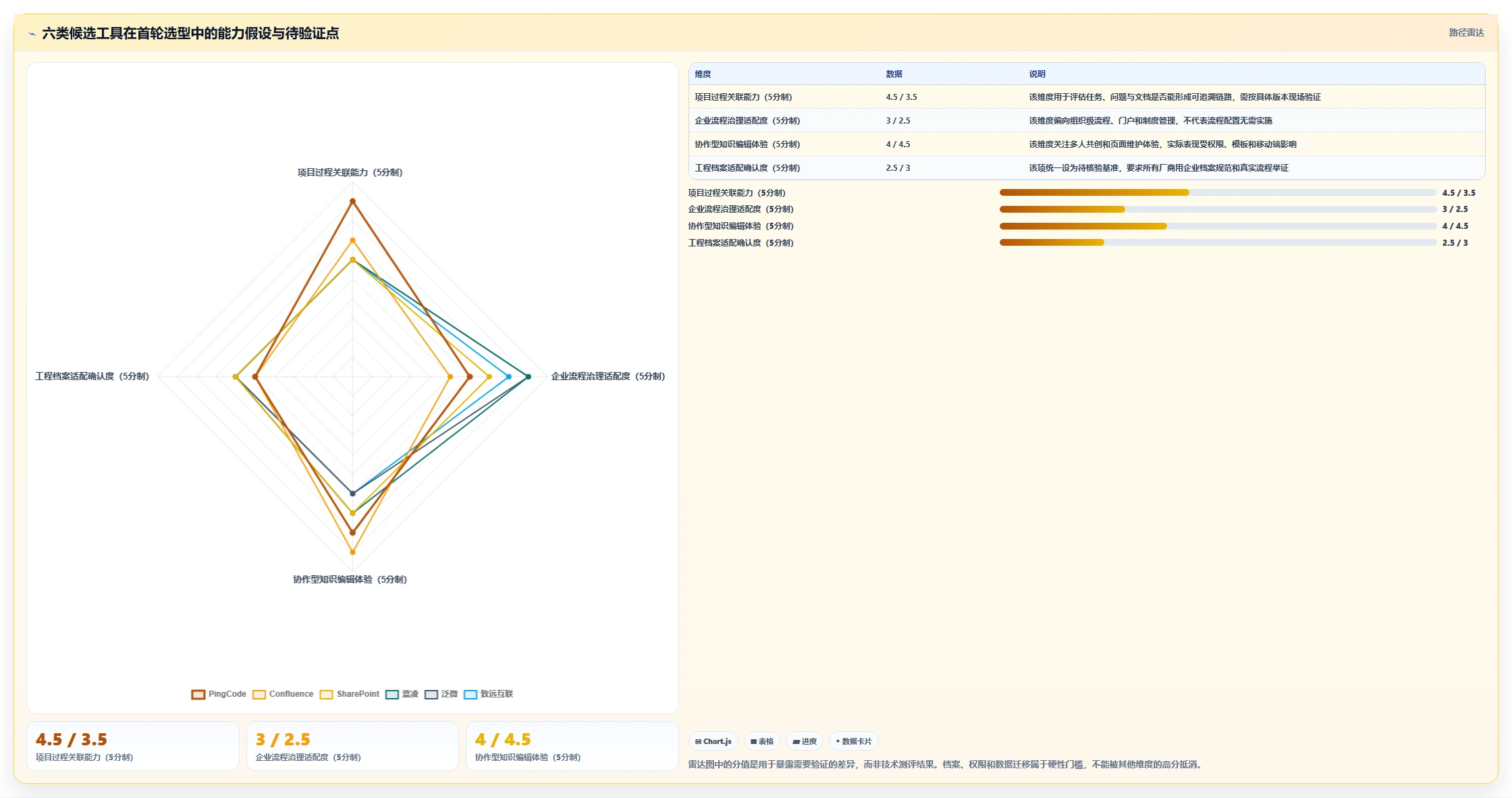Click the 数据卡片 tag chip

pos(854,741)
